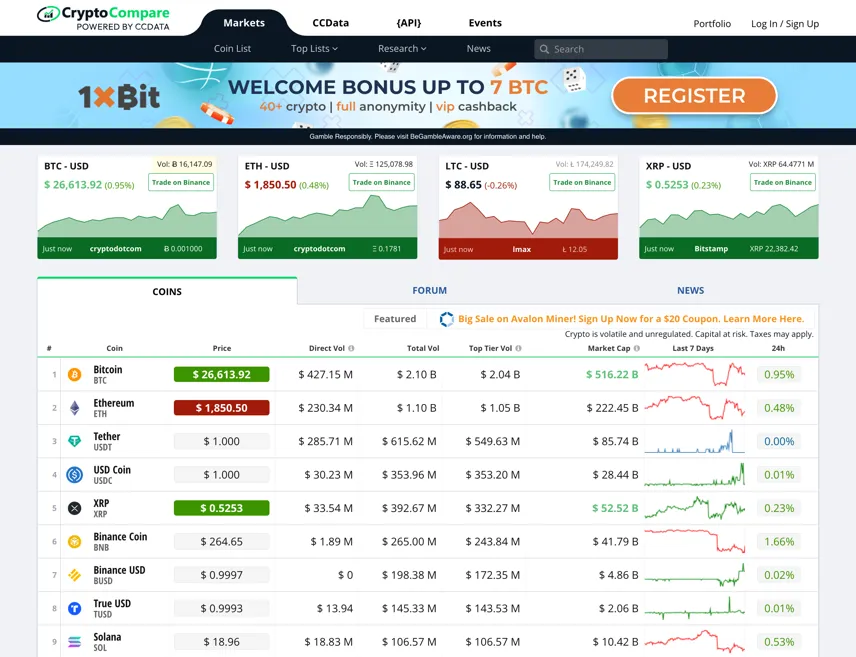Image resolution: width=856 pixels, height=657 pixels.
Task: Click the Top Tier Vol info icon
Action: [x=519, y=348]
